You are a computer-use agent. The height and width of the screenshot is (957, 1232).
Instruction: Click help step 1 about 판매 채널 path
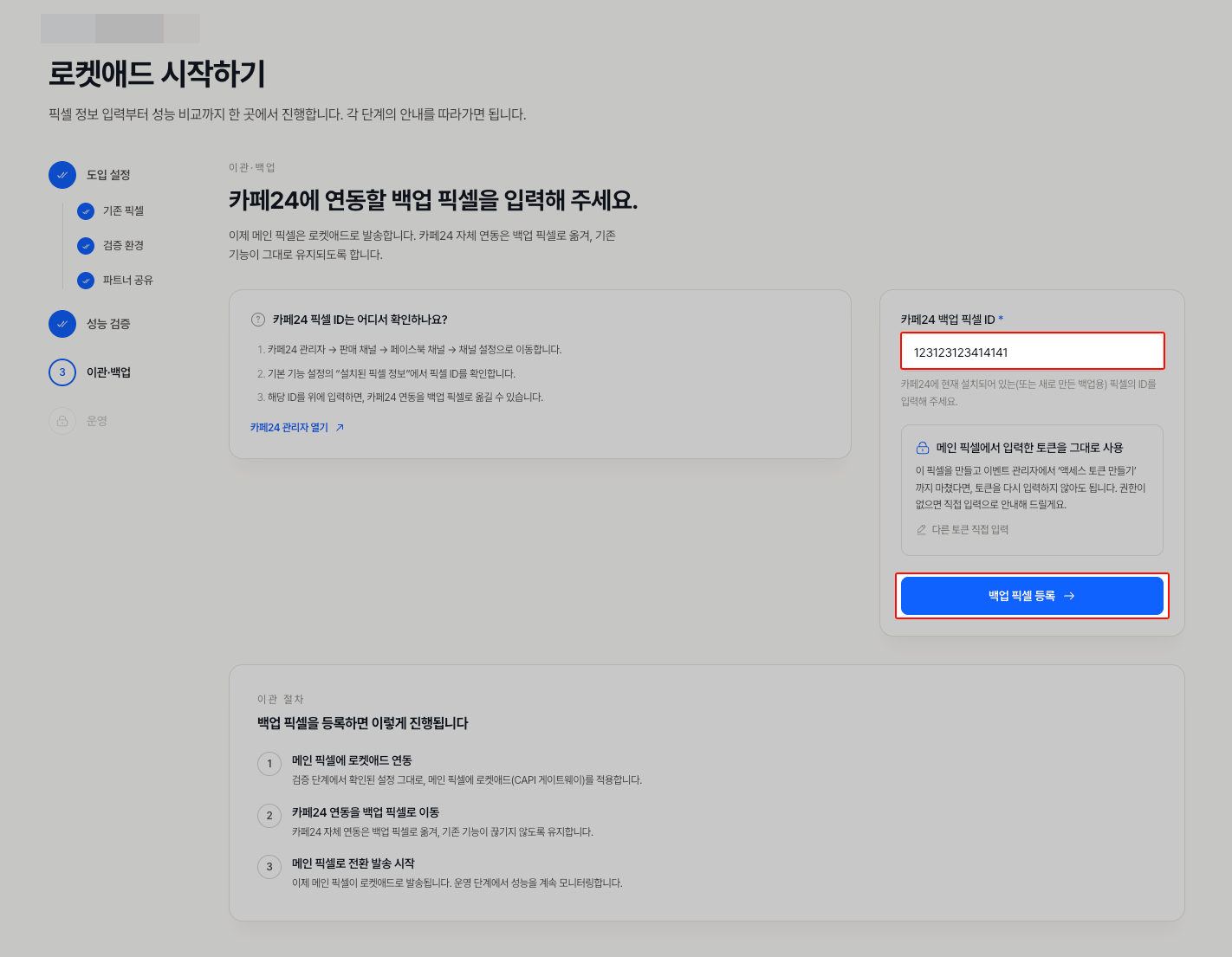409,350
